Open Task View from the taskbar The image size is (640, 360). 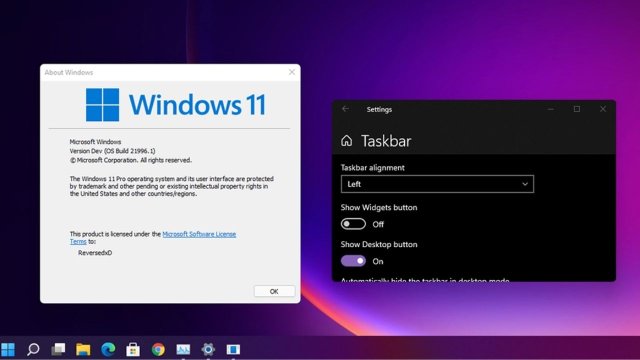click(58, 349)
